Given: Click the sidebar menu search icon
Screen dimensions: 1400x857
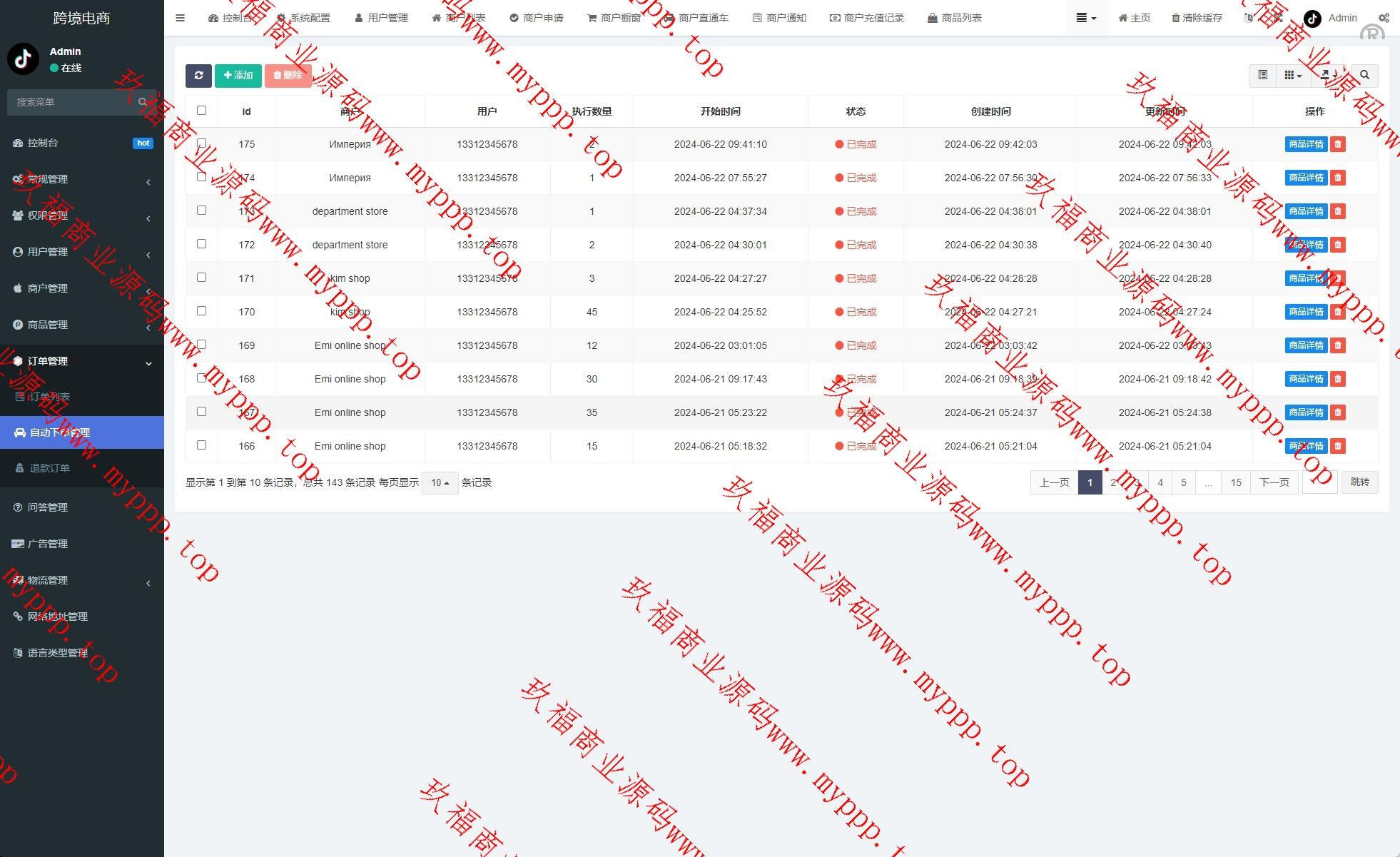Looking at the screenshot, I should point(143,102).
